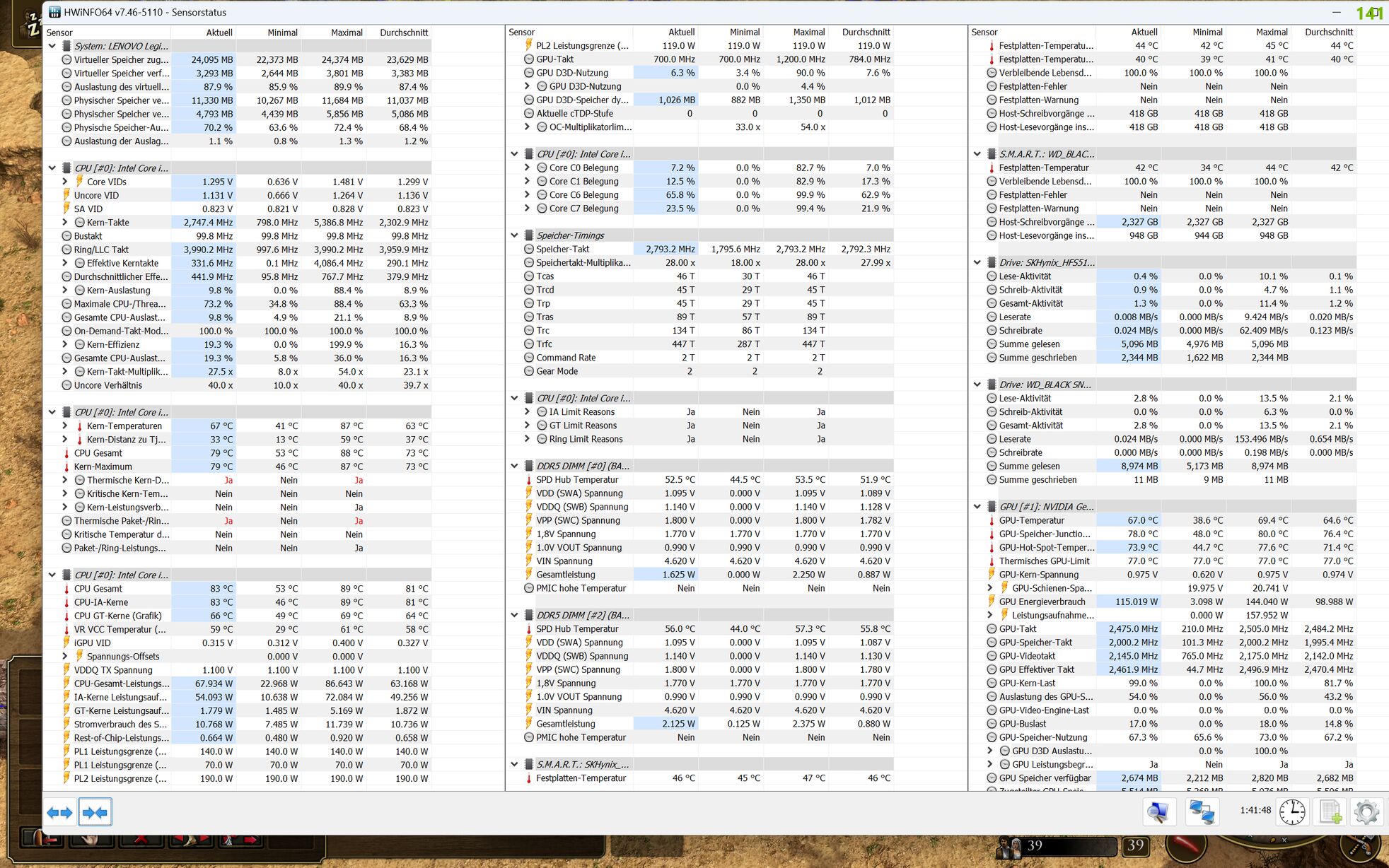This screenshot has height=868, width=1389.
Task: Click the shrink-layout arrows button
Action: point(95,812)
